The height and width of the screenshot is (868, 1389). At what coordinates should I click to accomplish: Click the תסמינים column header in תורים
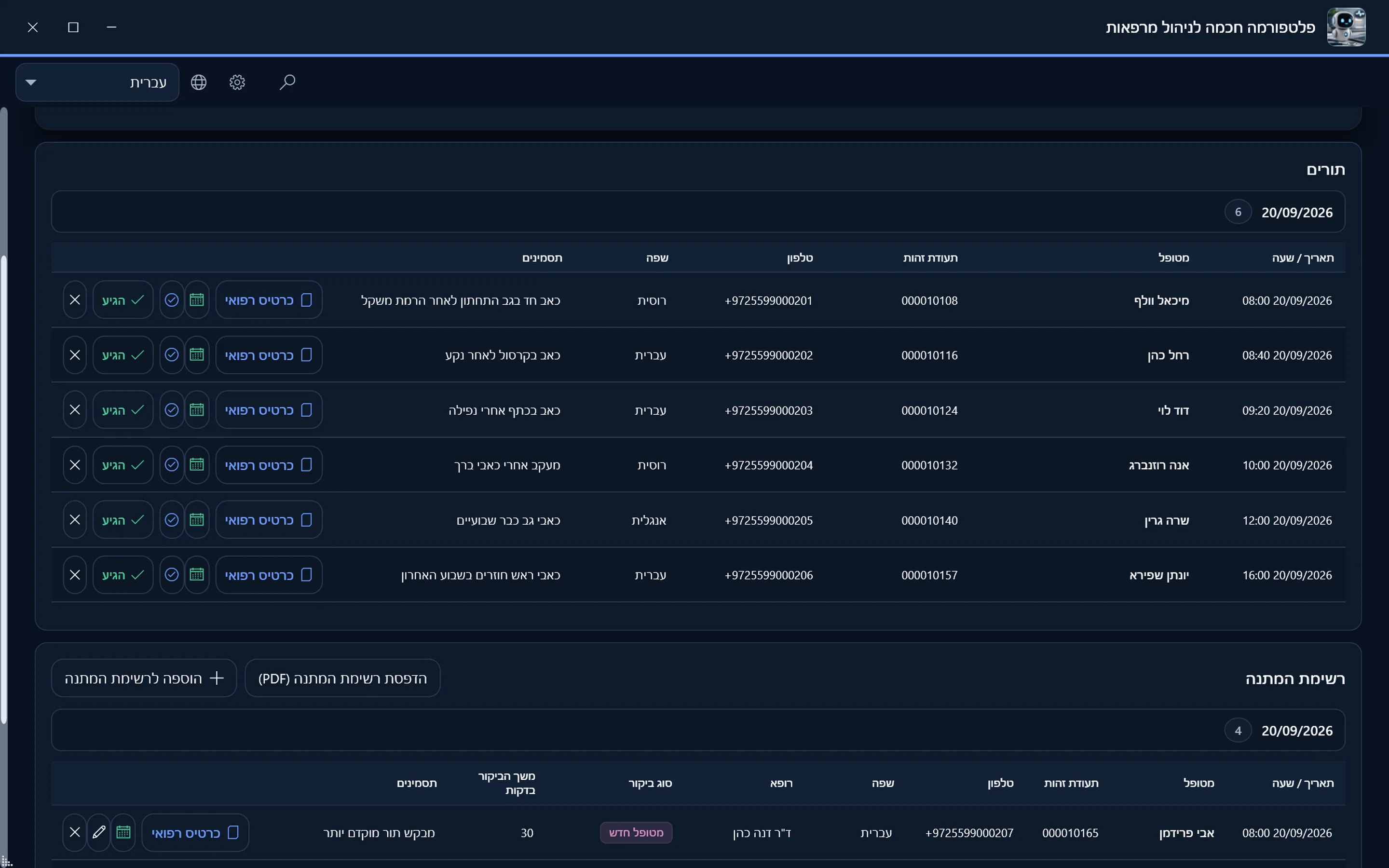click(542, 258)
